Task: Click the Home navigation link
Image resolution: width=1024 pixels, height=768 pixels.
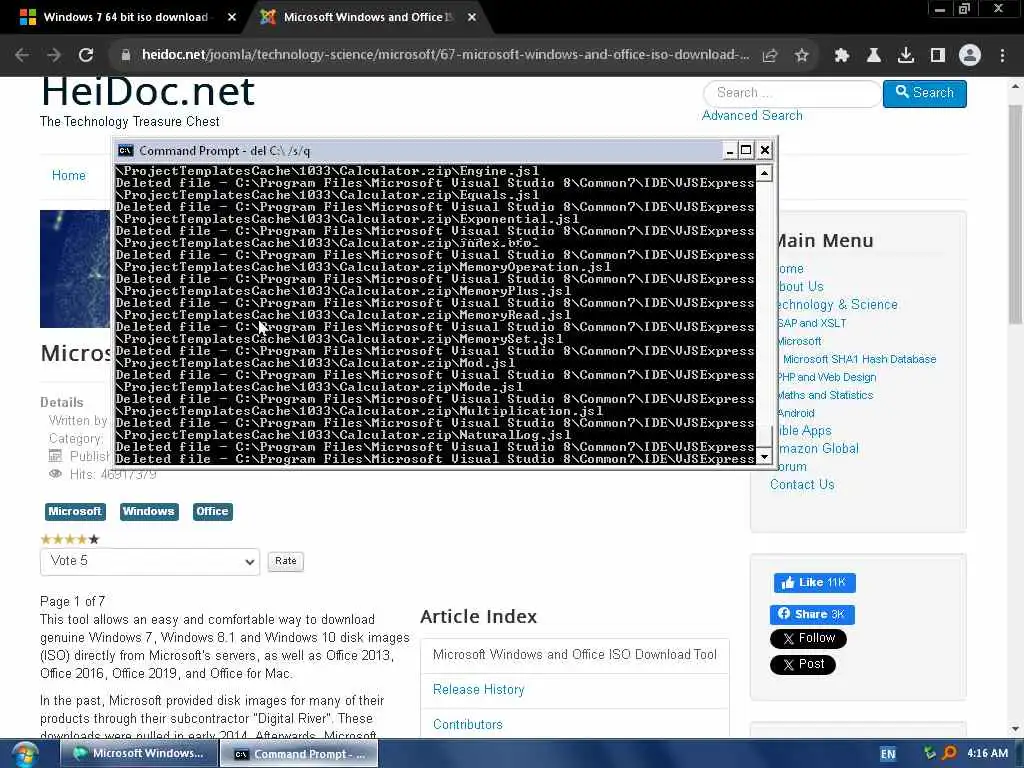Action: click(69, 175)
